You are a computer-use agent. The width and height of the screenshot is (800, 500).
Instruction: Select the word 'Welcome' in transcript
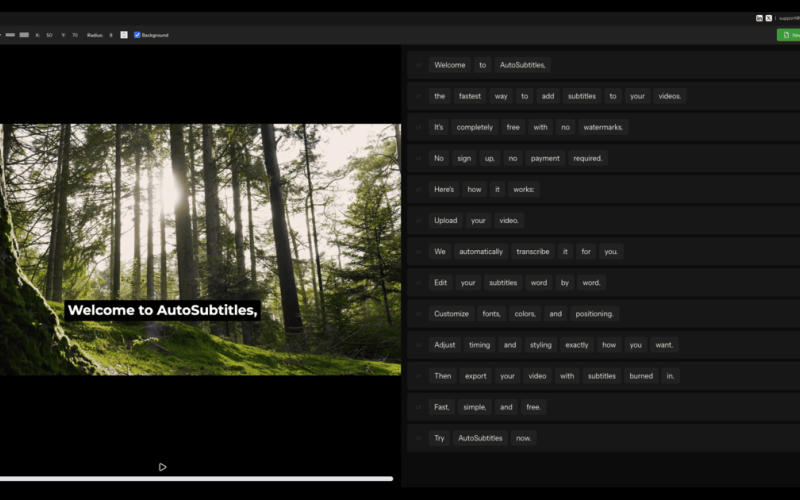coord(449,65)
